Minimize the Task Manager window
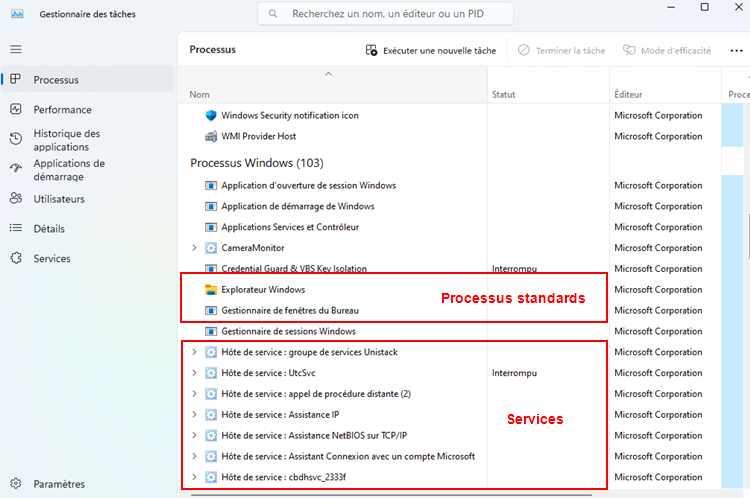Viewport: 750px width, 498px height. coord(671,7)
